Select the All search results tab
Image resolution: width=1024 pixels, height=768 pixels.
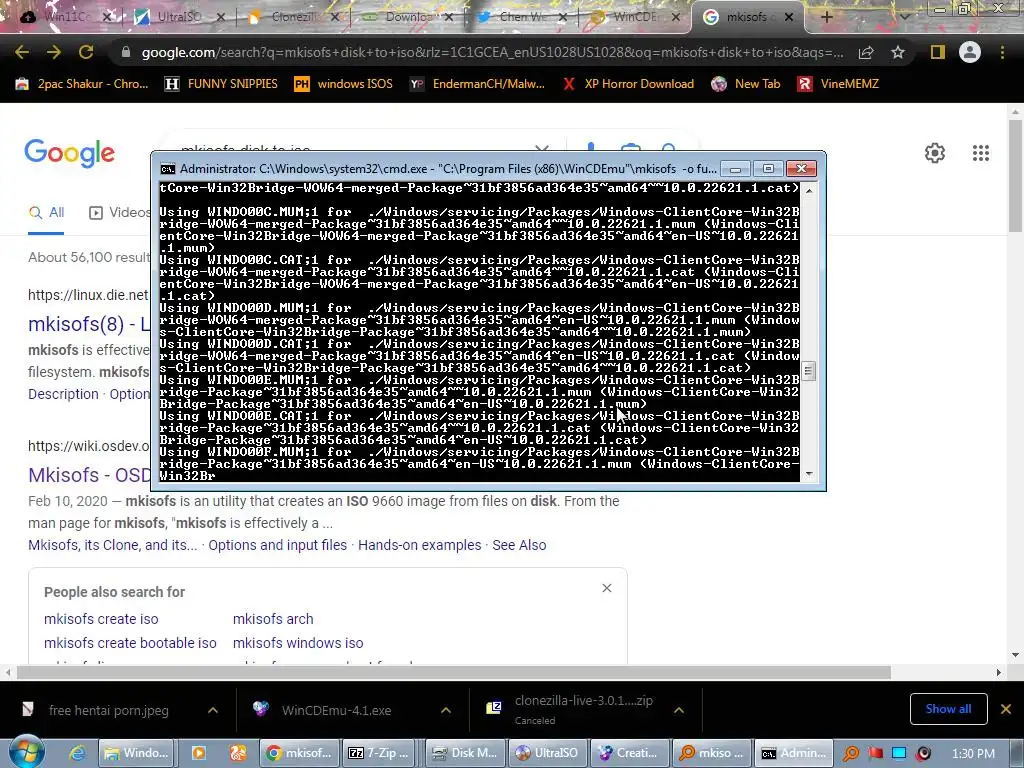(46, 212)
